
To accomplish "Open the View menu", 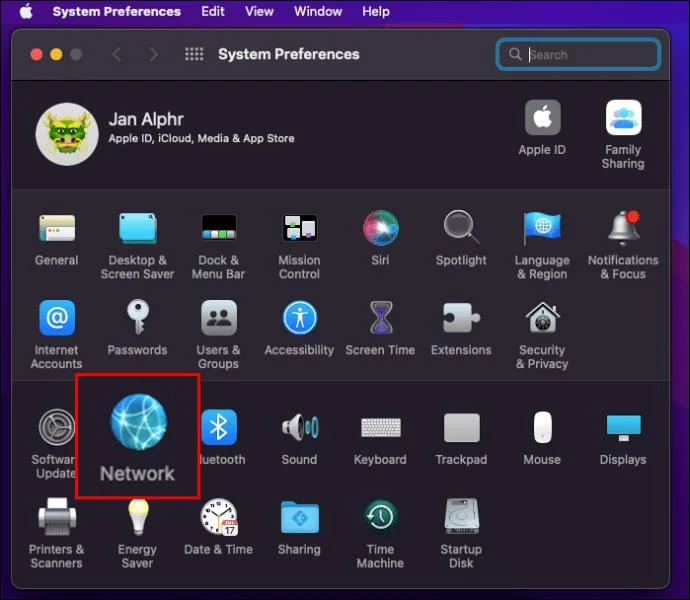I will click(259, 11).
